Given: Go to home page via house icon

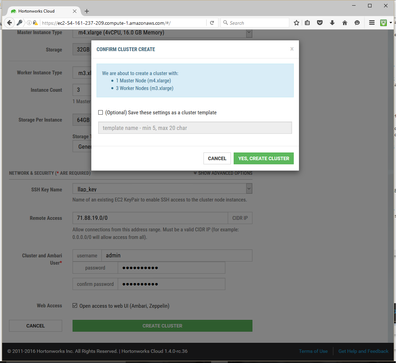Looking at the screenshot, I should (x=345, y=23).
